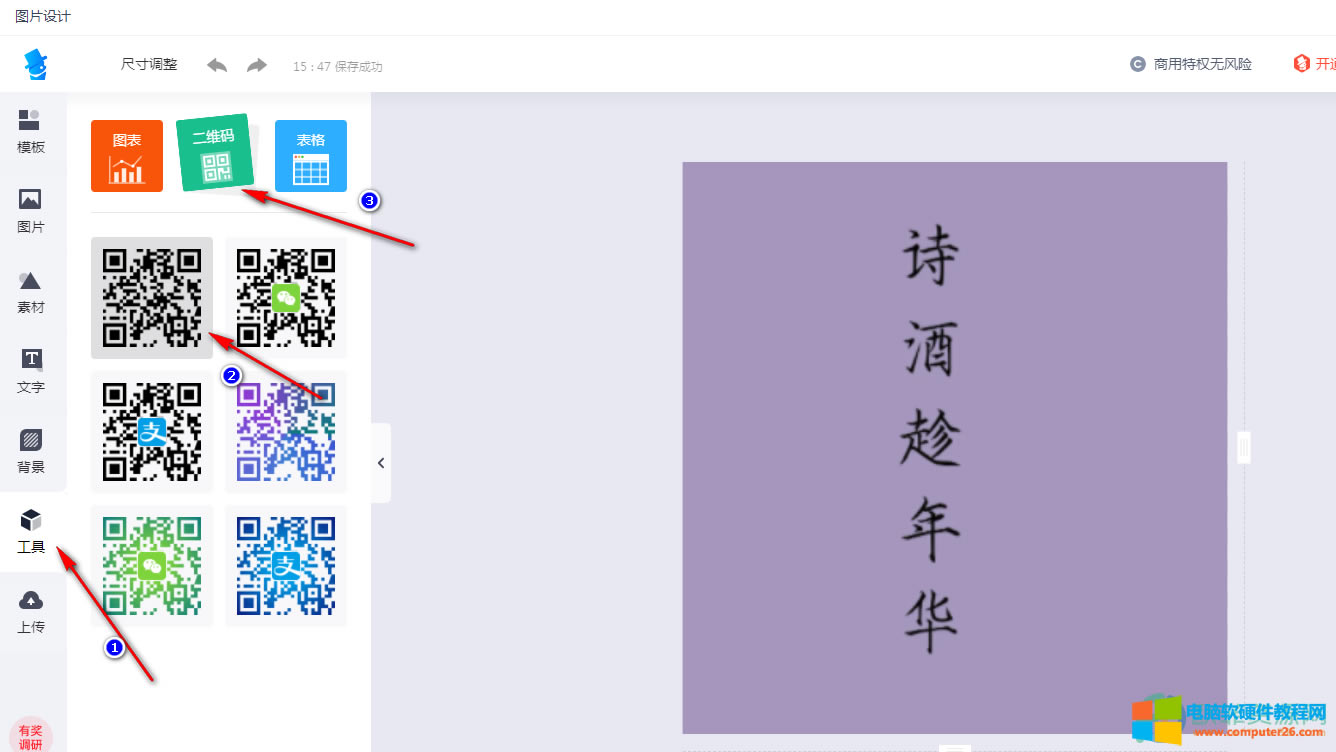Select the plain black QR code thumbnail
The height and width of the screenshot is (752, 1336).
[151, 297]
